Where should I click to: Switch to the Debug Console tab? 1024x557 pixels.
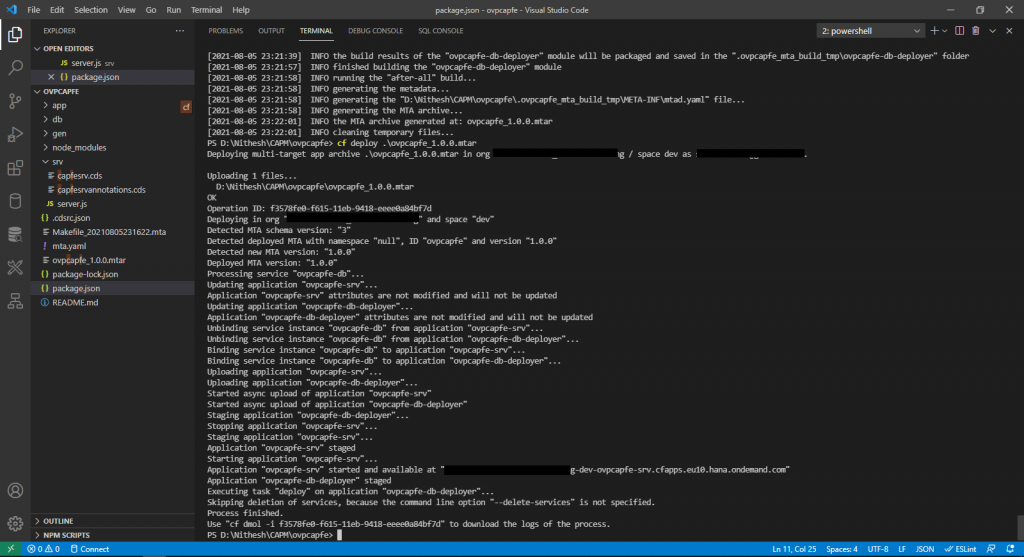[x=375, y=31]
